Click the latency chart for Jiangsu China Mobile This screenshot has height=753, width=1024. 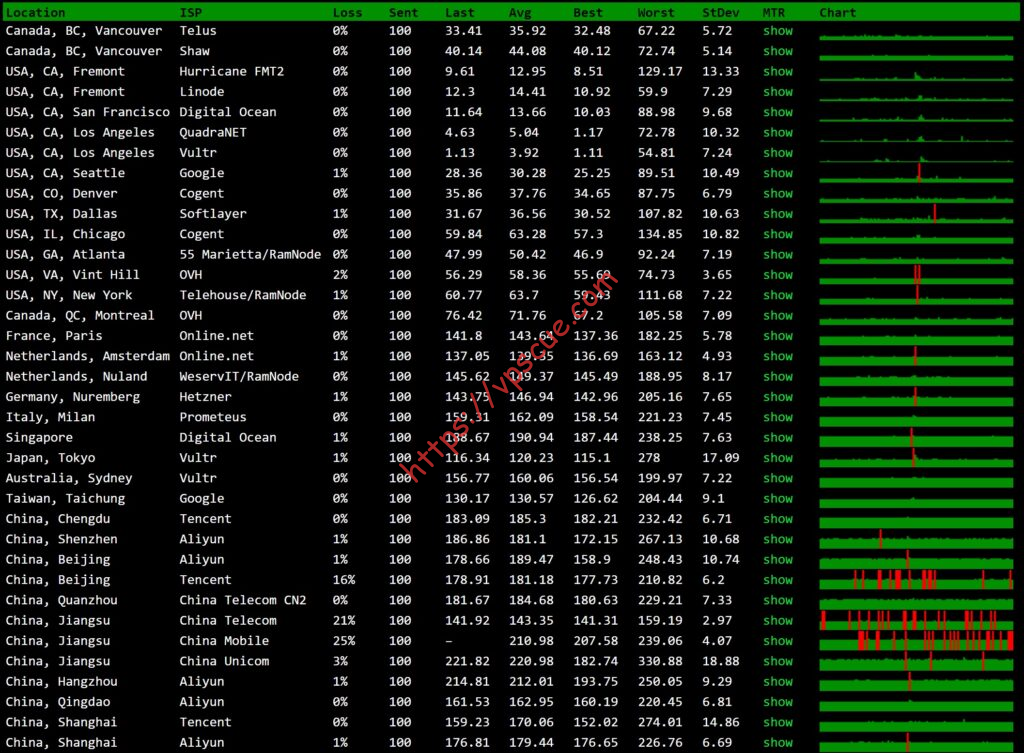916,641
